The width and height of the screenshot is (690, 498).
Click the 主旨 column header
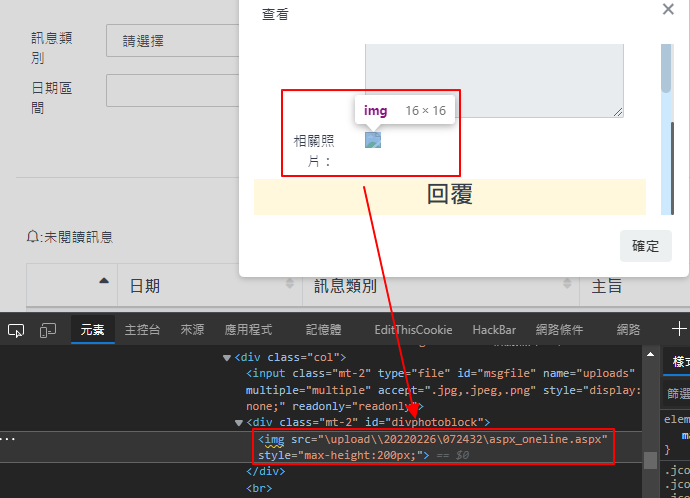pyautogui.click(x=634, y=286)
